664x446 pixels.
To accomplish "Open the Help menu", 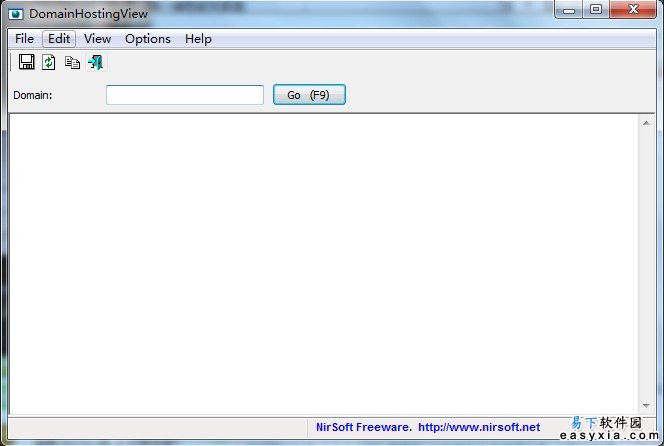I will (198, 39).
